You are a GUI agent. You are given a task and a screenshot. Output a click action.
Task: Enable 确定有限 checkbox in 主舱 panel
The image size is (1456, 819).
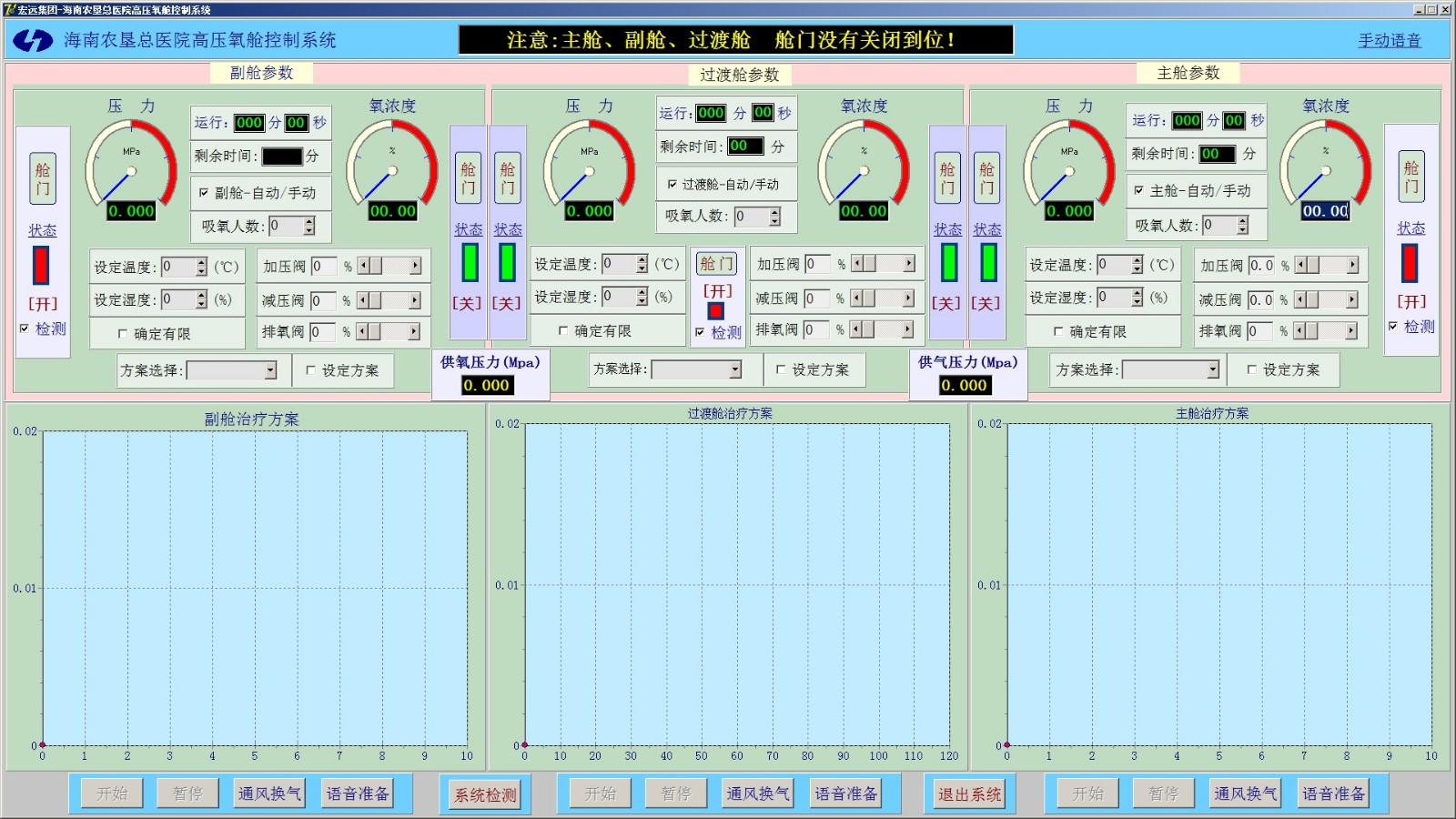point(1058,331)
